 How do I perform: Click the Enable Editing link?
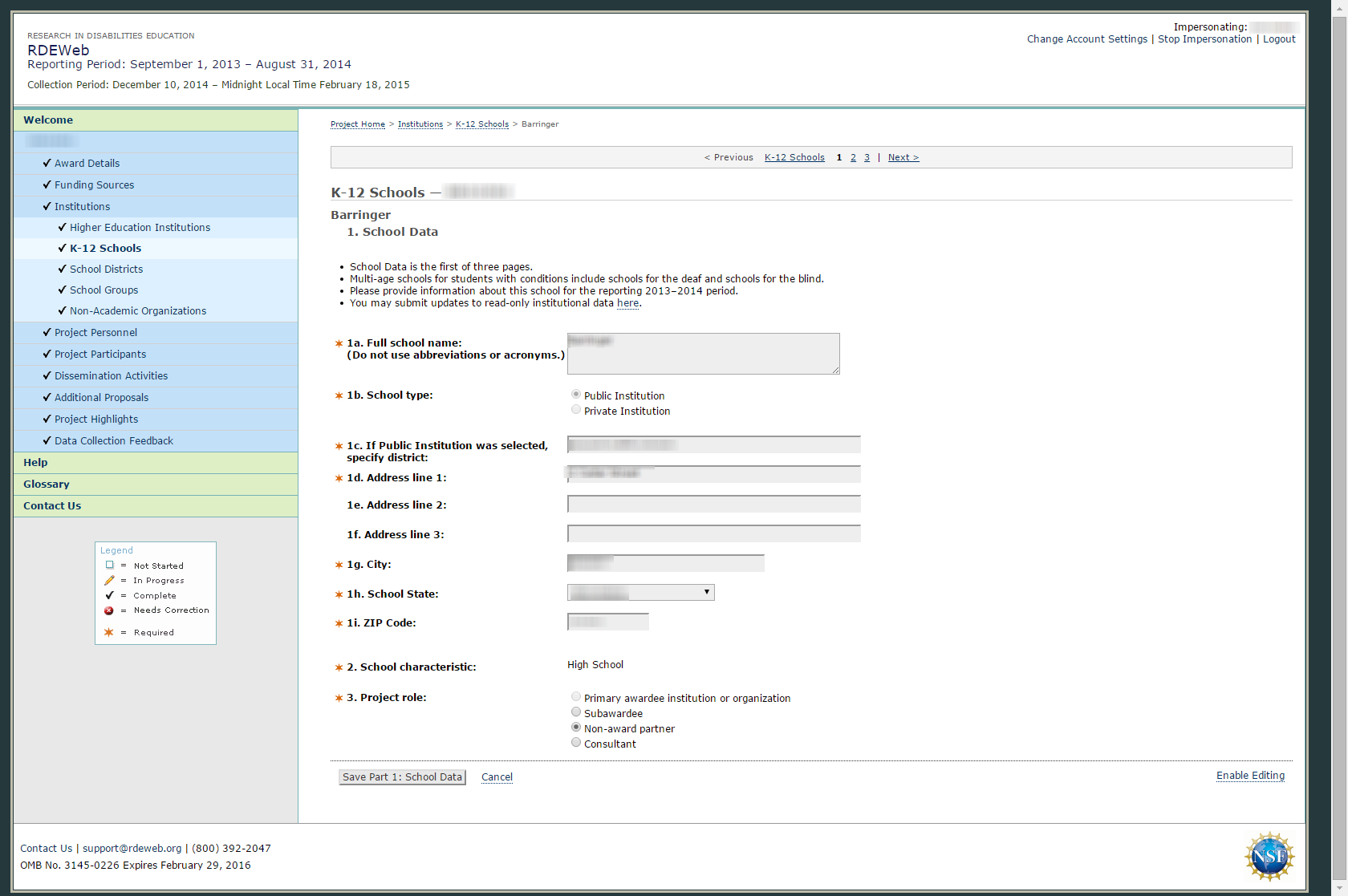click(x=1250, y=776)
